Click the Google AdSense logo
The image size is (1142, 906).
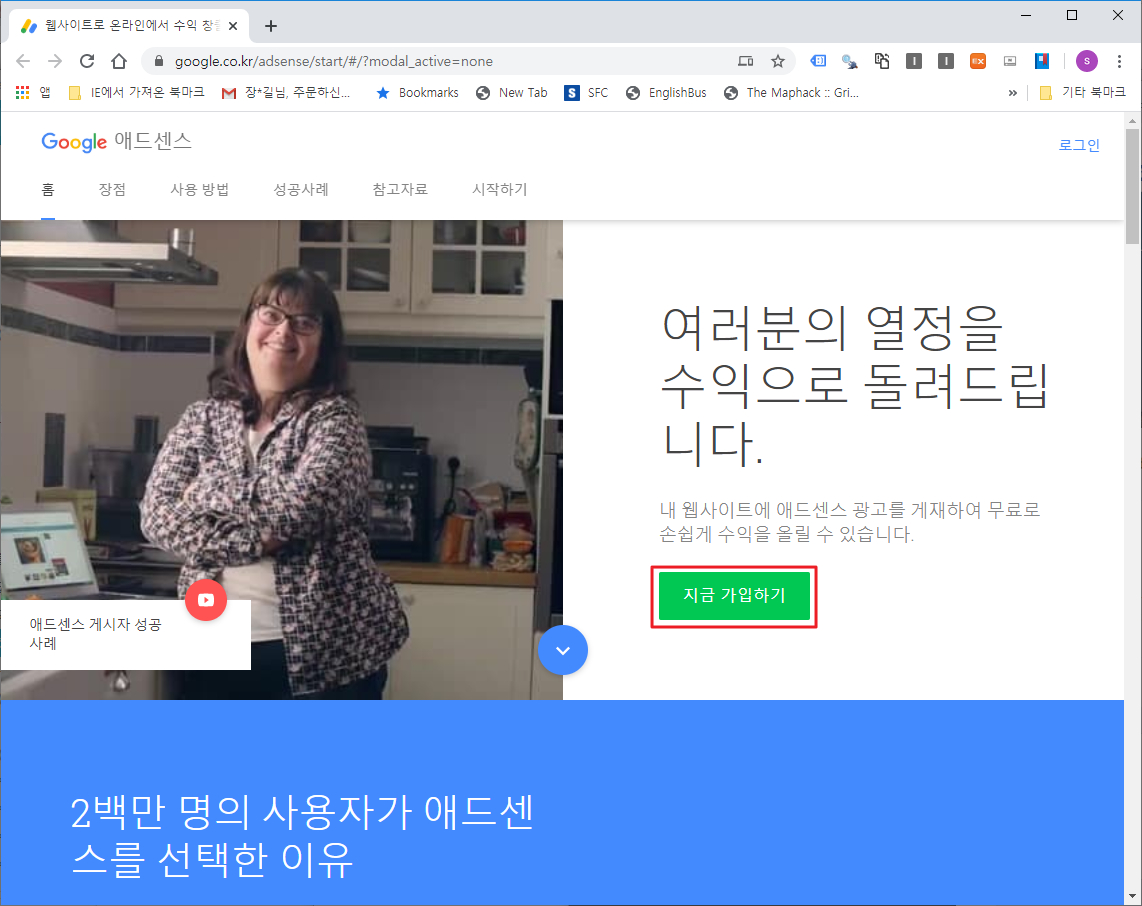point(117,141)
